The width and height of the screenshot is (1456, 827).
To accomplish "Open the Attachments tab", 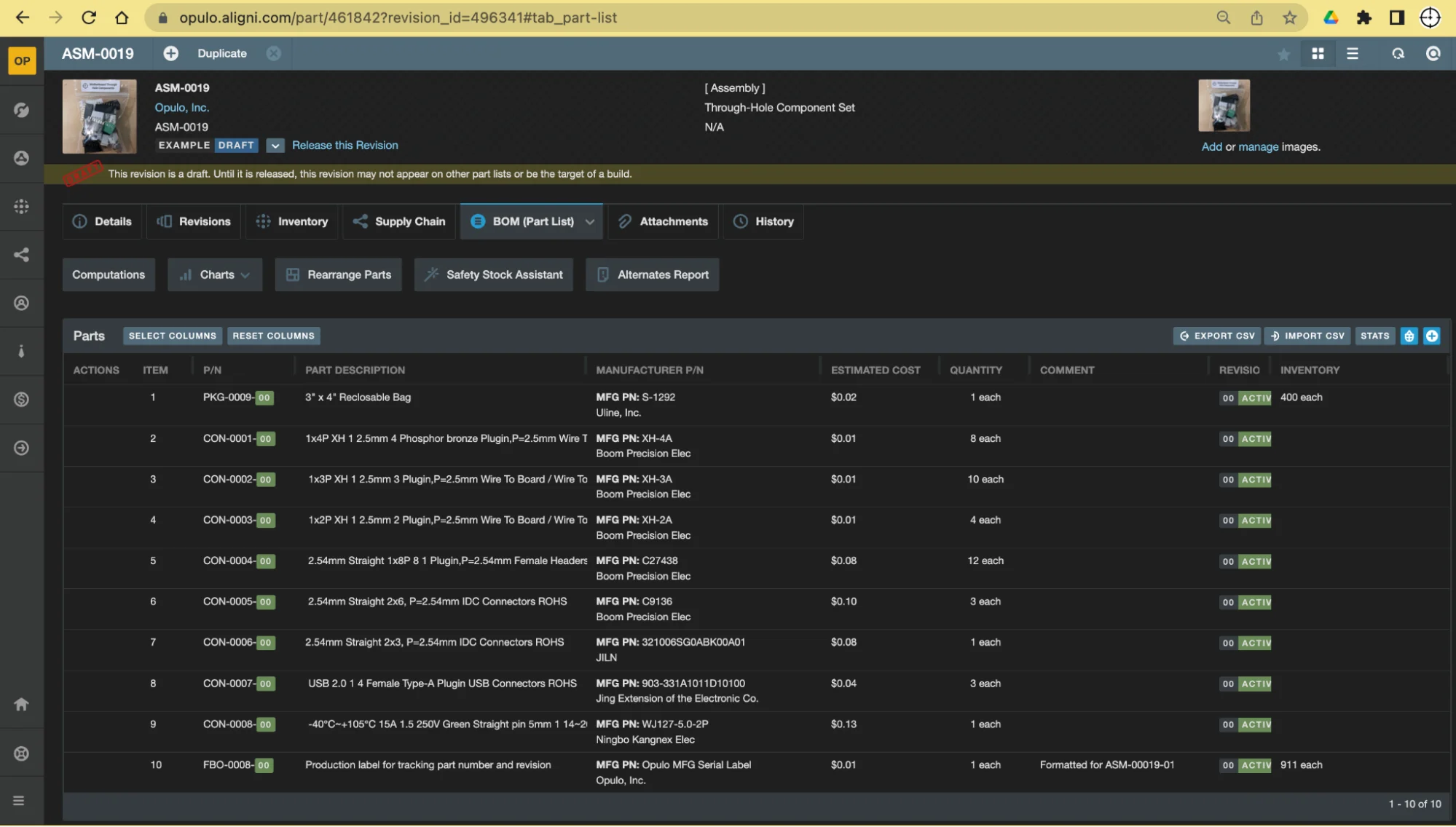I will click(x=663, y=221).
